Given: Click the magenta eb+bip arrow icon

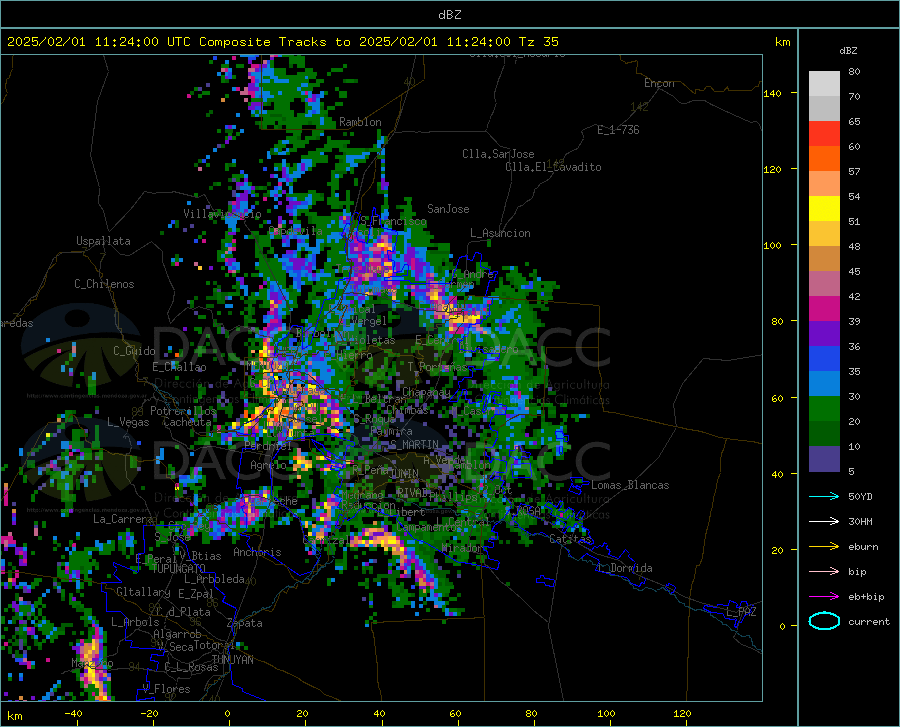Looking at the screenshot, I should (824, 596).
